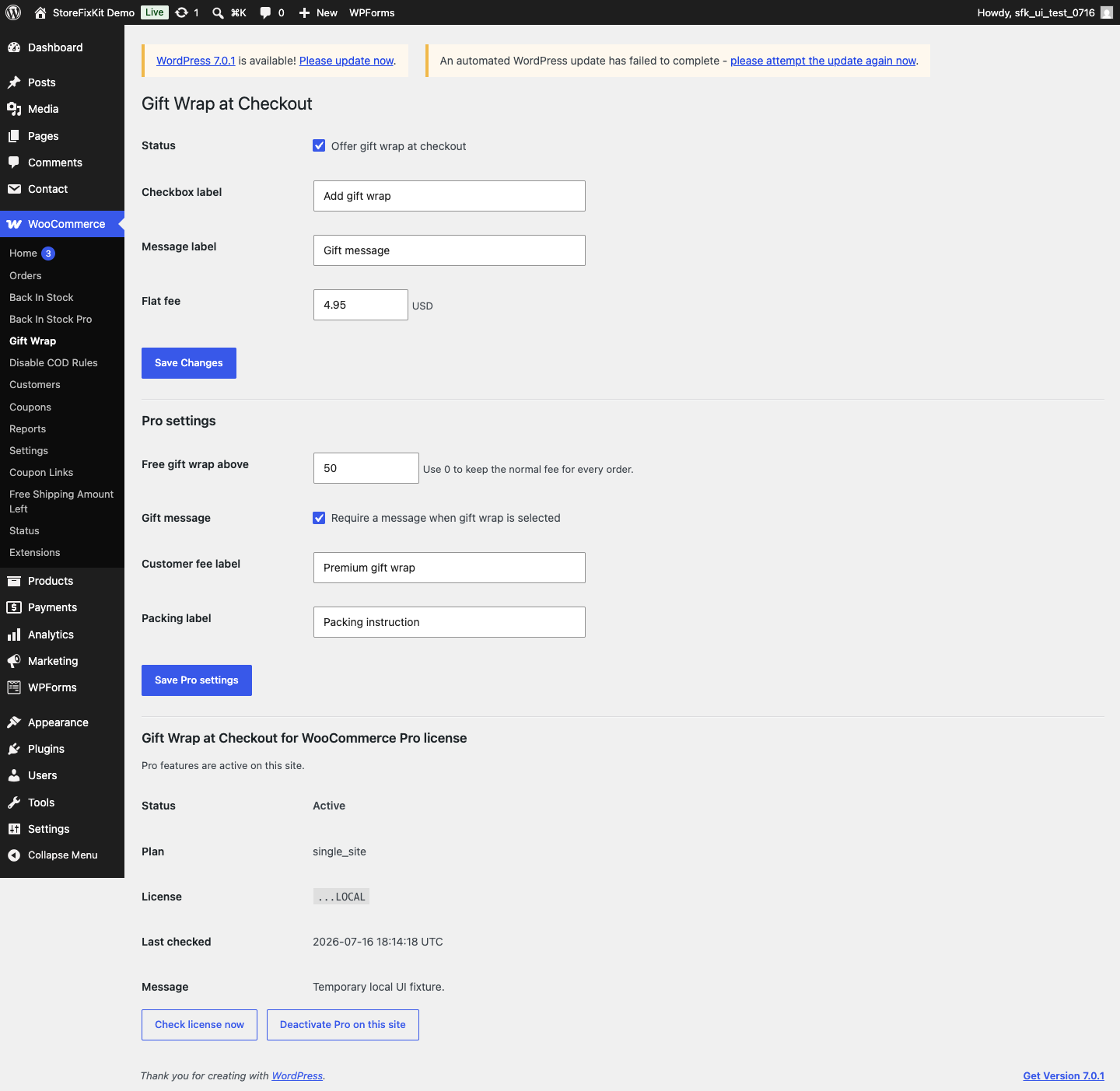Click Deactivate Pro on this site button
1120x1091 pixels.
coord(343,1025)
